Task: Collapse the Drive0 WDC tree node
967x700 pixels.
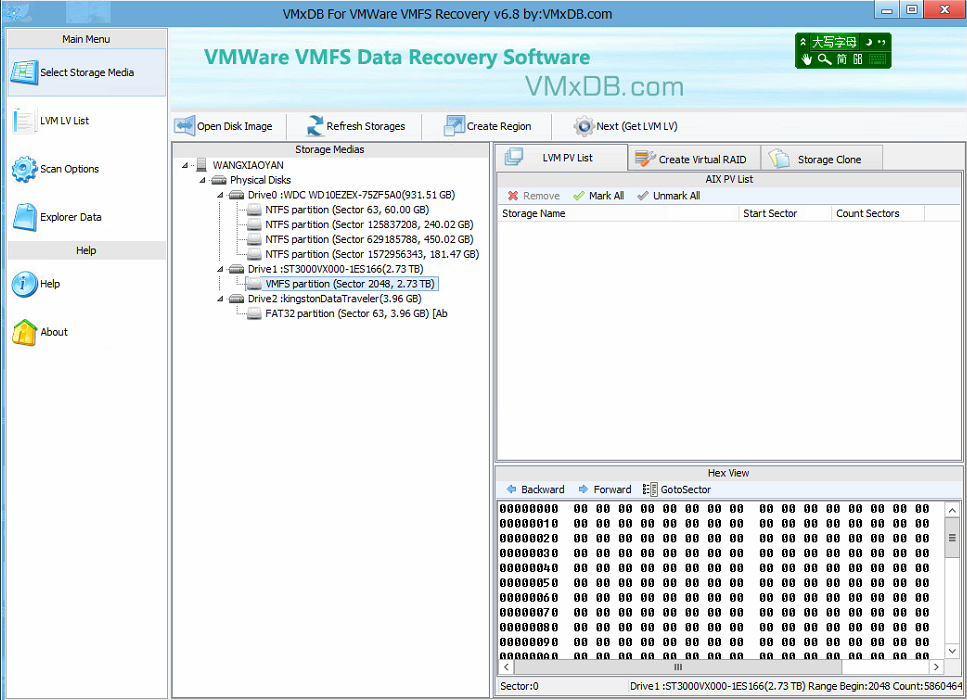Action: 220,195
